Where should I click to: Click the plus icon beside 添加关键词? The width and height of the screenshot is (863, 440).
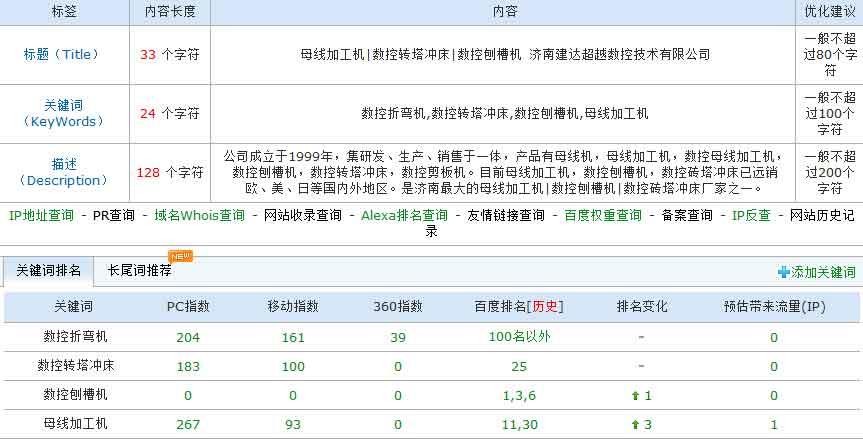coord(783,272)
